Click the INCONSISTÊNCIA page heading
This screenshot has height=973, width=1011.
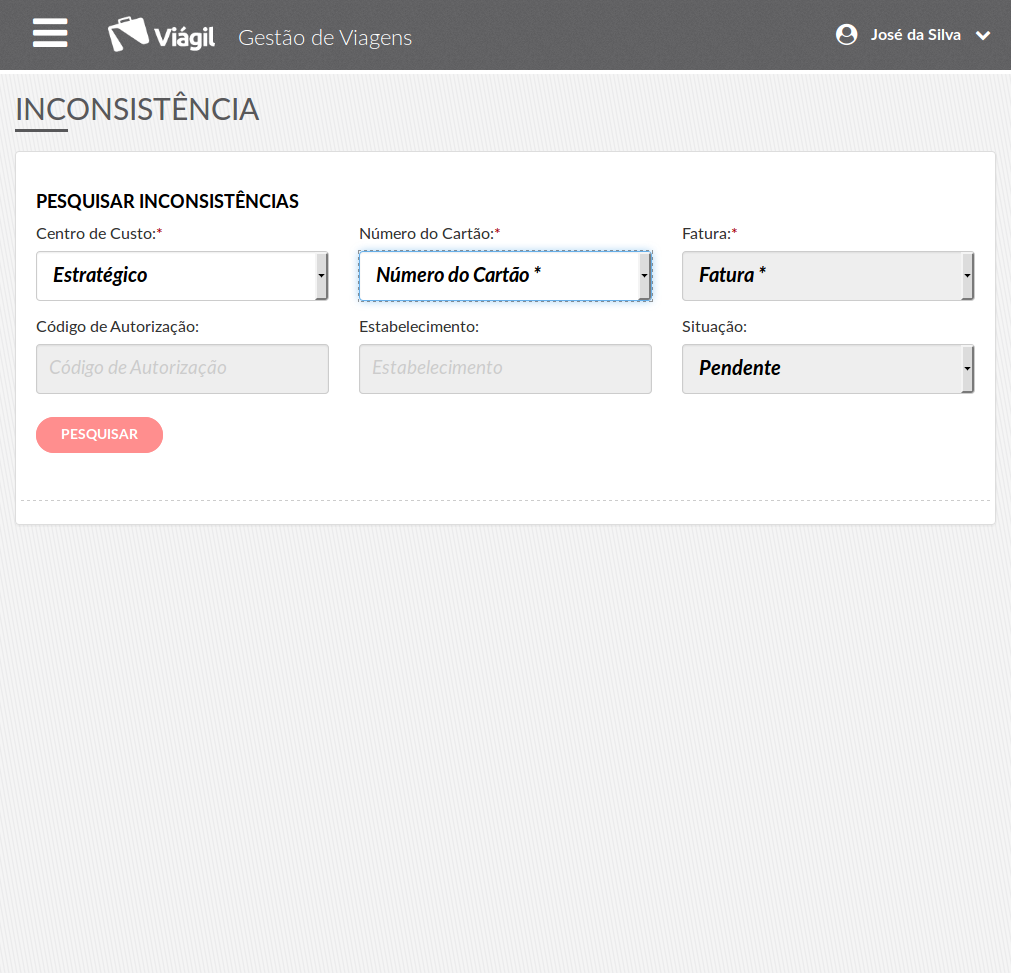[x=137, y=110]
